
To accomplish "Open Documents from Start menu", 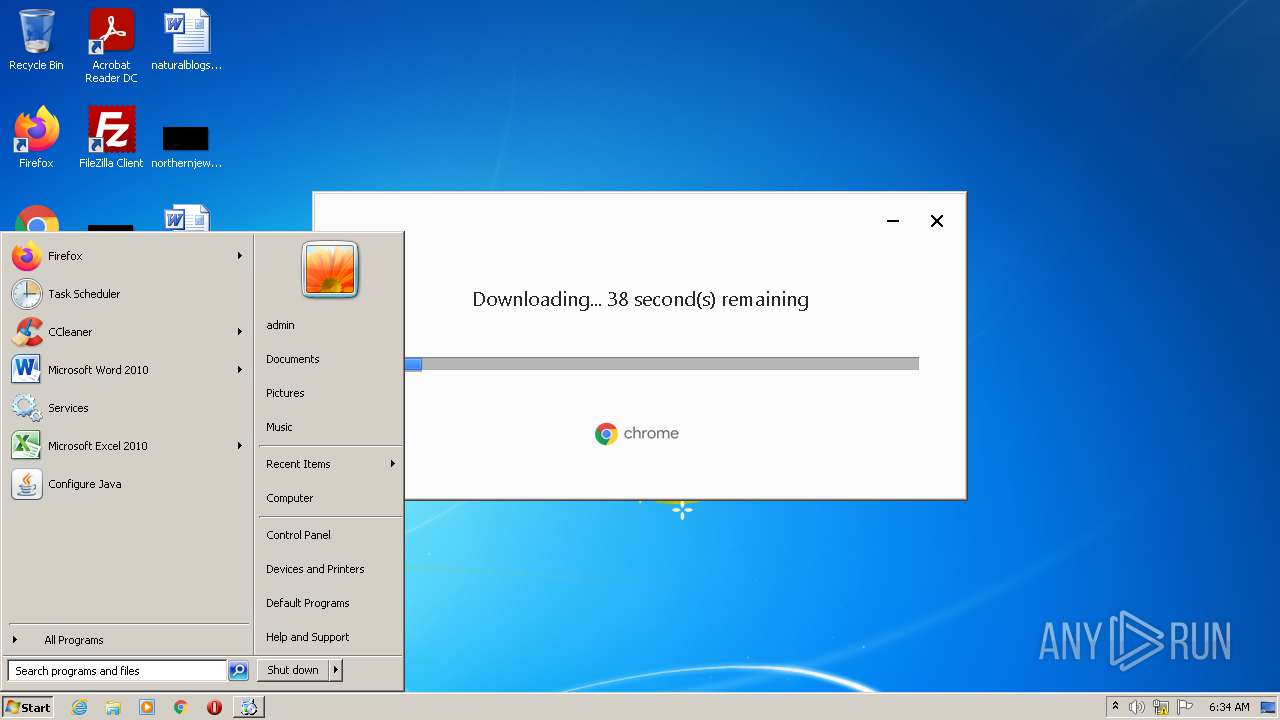I will pyautogui.click(x=330, y=359).
